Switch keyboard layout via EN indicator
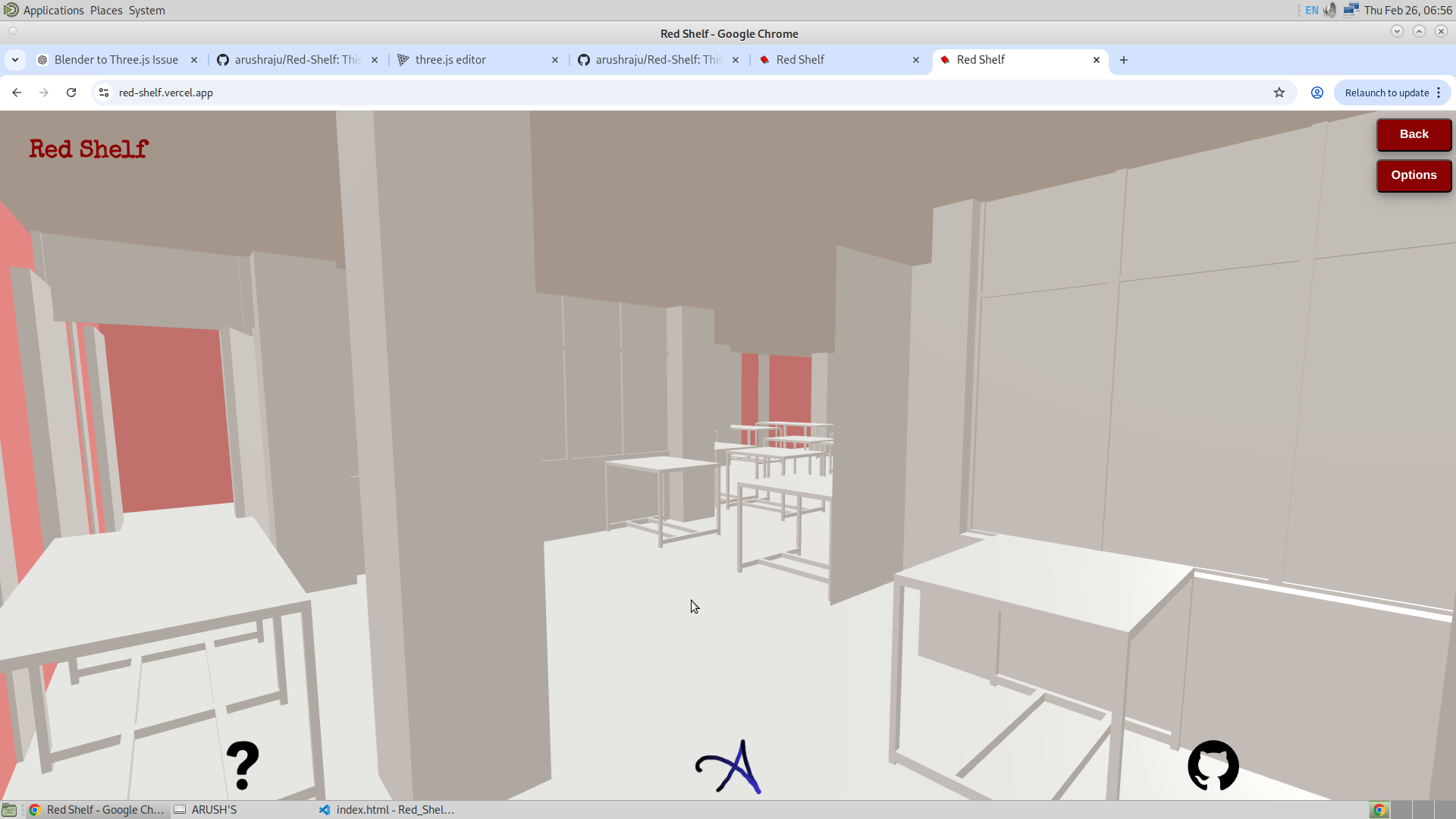 click(x=1311, y=10)
